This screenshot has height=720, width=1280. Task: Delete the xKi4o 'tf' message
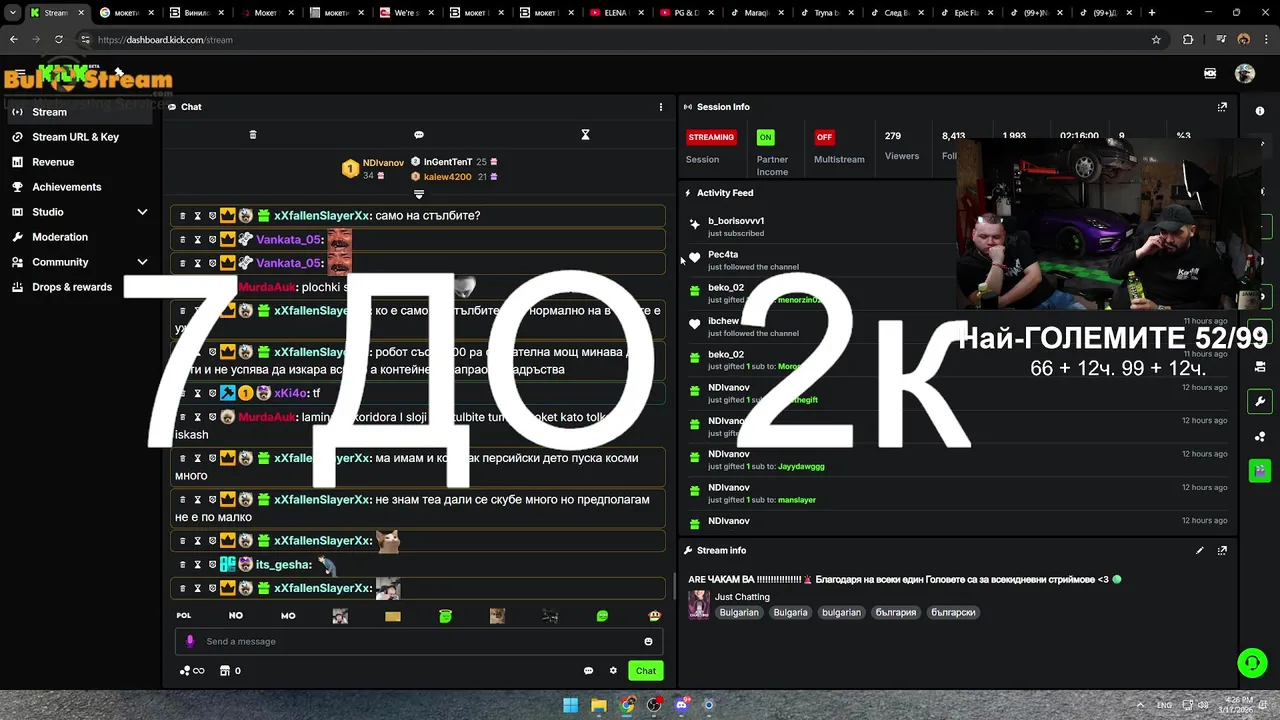point(182,394)
